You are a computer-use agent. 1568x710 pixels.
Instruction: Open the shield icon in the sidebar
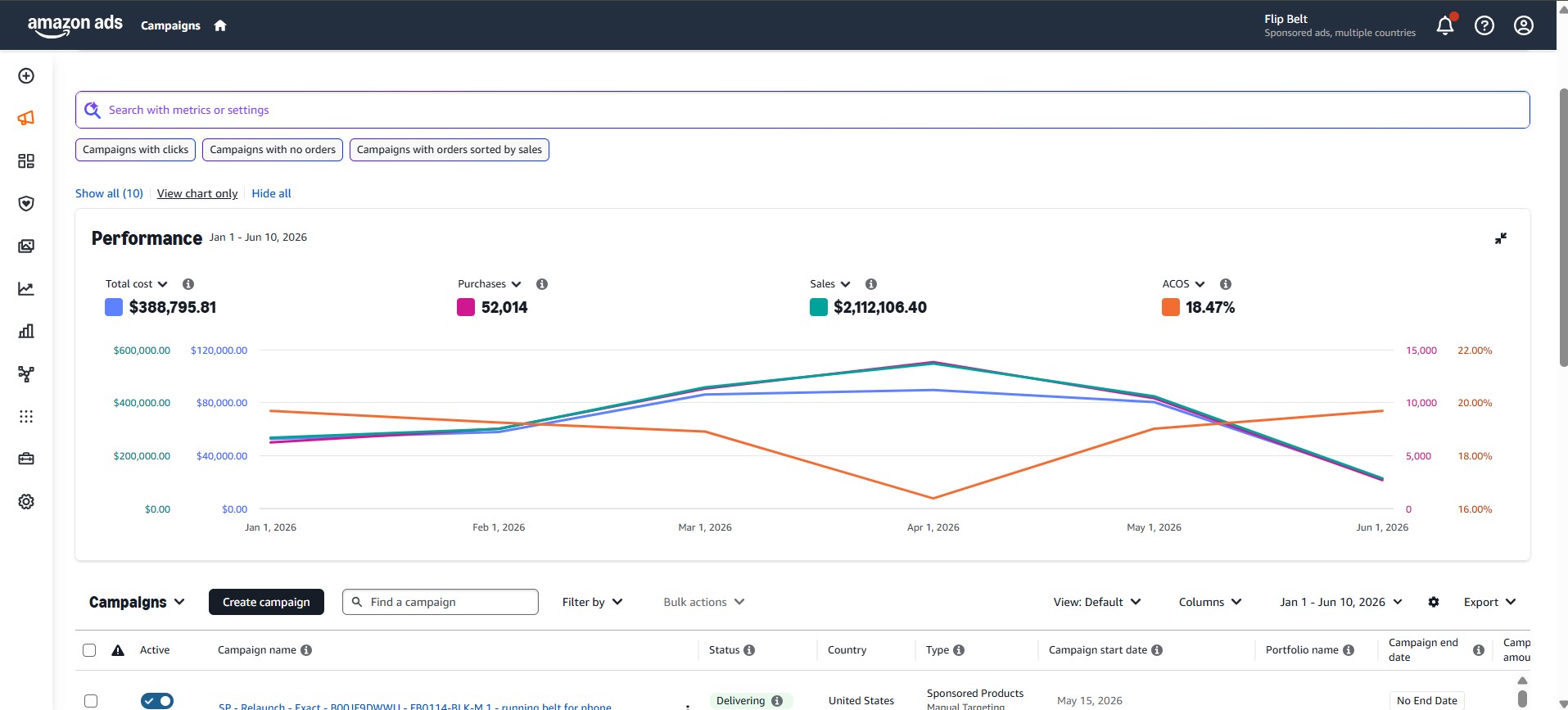[x=26, y=203]
